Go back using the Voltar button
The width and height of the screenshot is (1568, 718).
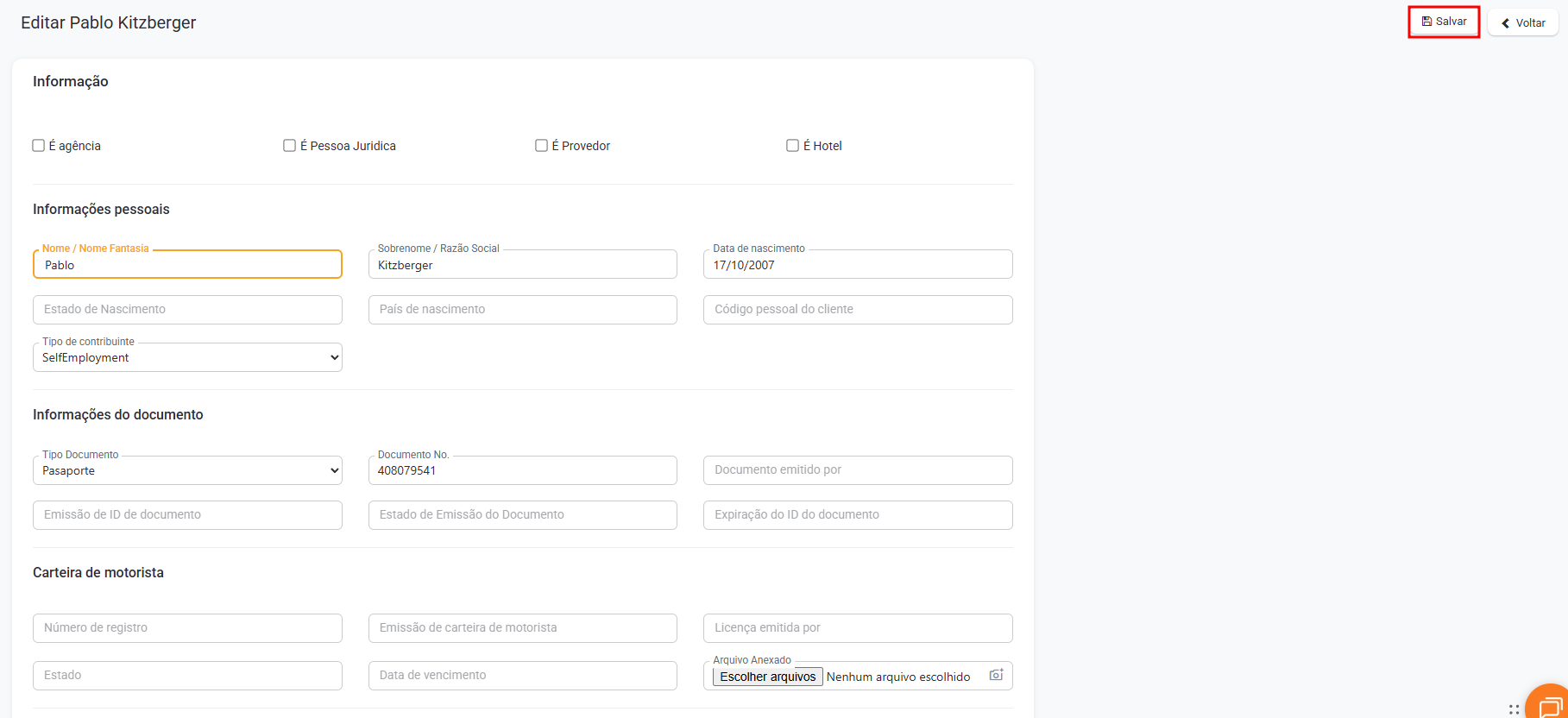click(1522, 22)
